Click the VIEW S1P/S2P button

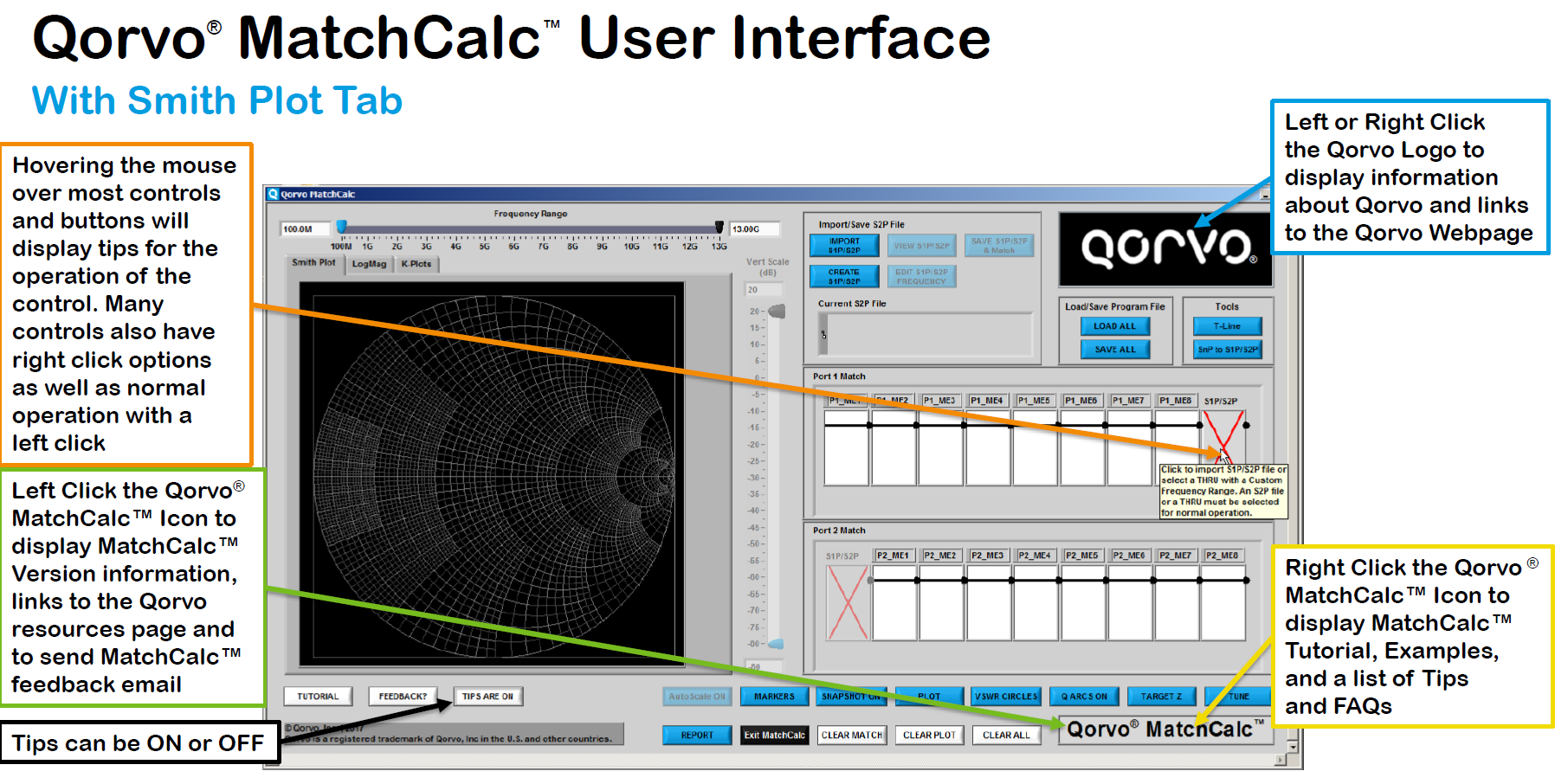[921, 246]
